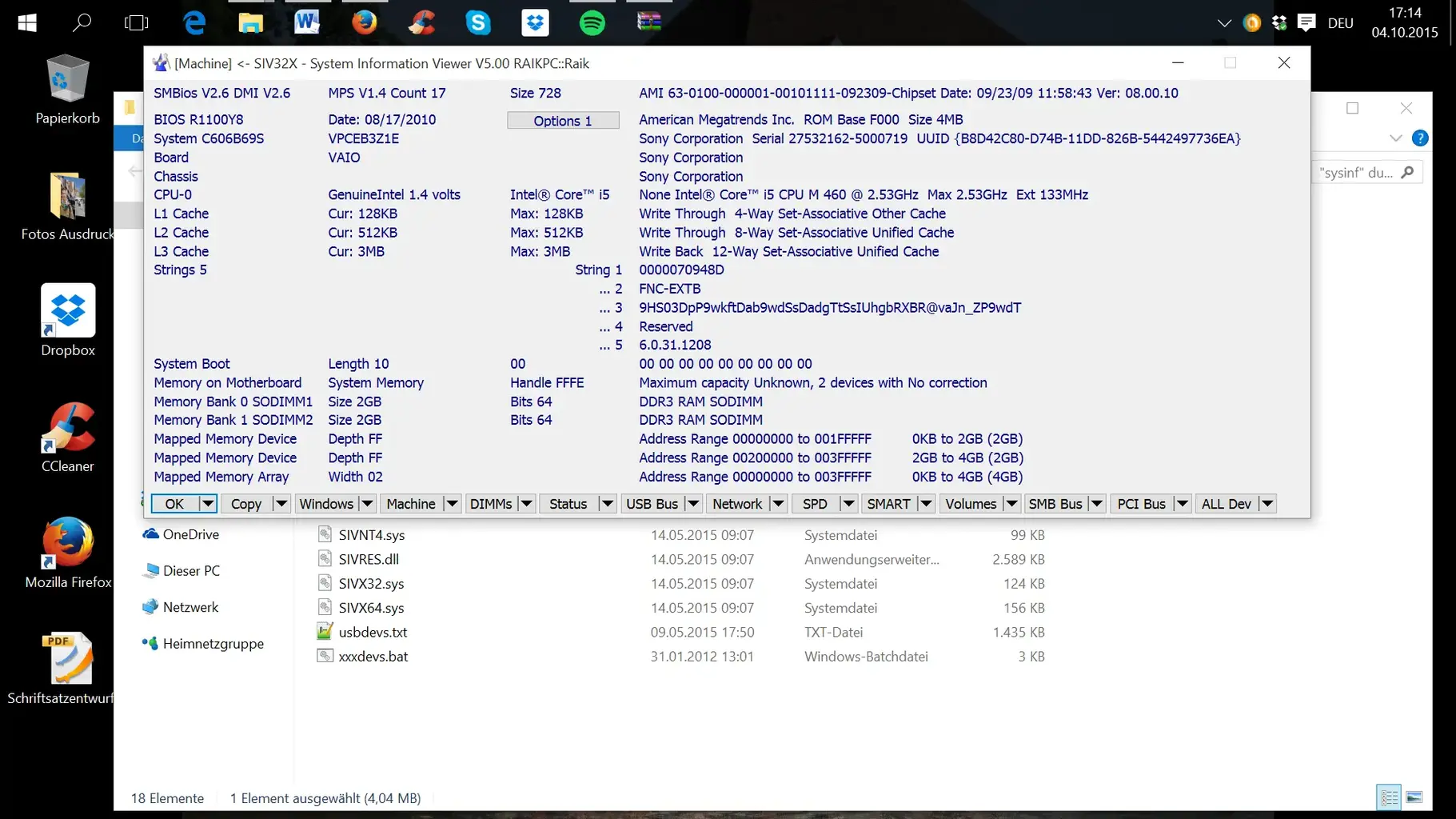Click the Network button
The height and width of the screenshot is (819, 1456).
(x=737, y=504)
